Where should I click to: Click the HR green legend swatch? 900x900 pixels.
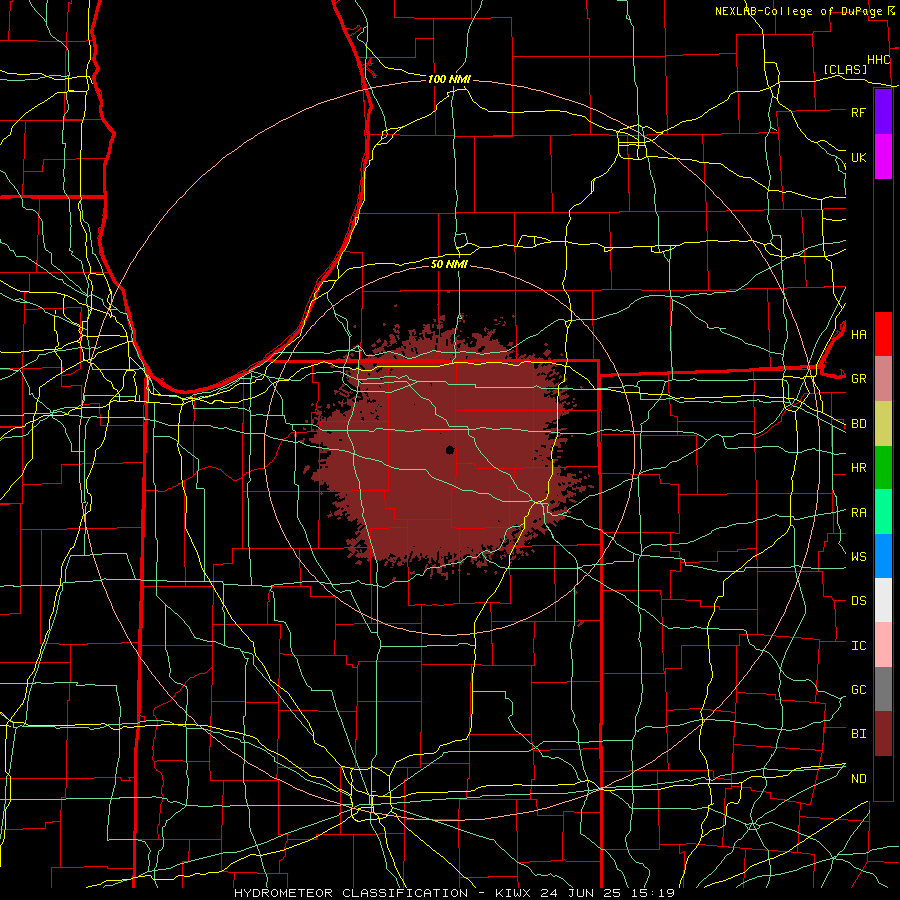[x=883, y=468]
